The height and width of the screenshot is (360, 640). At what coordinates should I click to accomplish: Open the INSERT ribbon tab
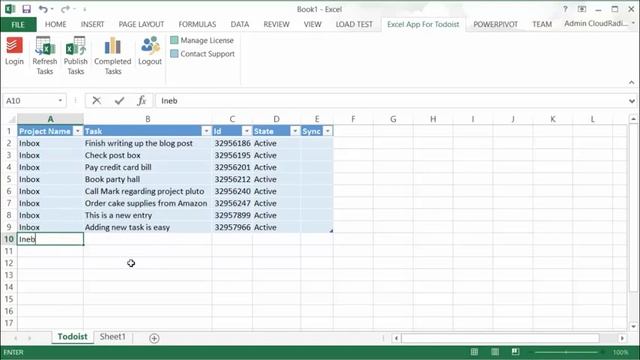coord(92,24)
